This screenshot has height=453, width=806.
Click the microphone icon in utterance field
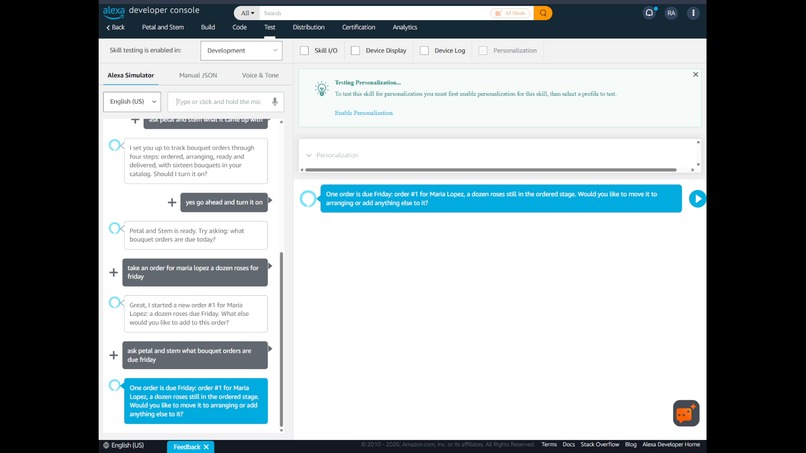274,102
